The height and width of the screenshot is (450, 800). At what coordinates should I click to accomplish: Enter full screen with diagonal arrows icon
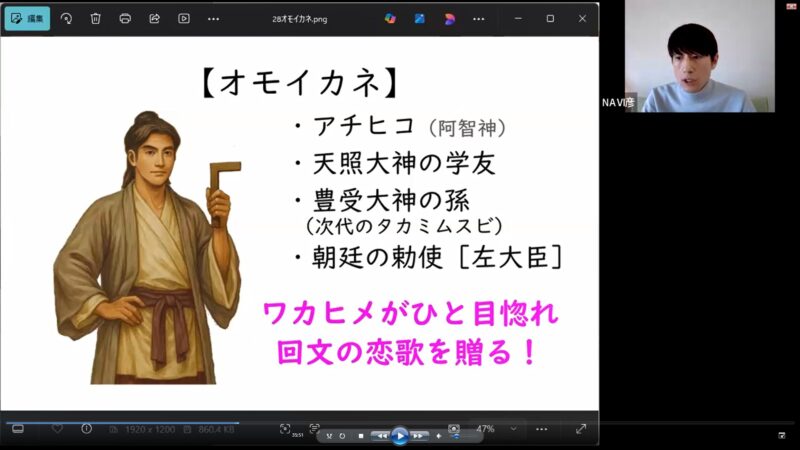[x=581, y=429]
